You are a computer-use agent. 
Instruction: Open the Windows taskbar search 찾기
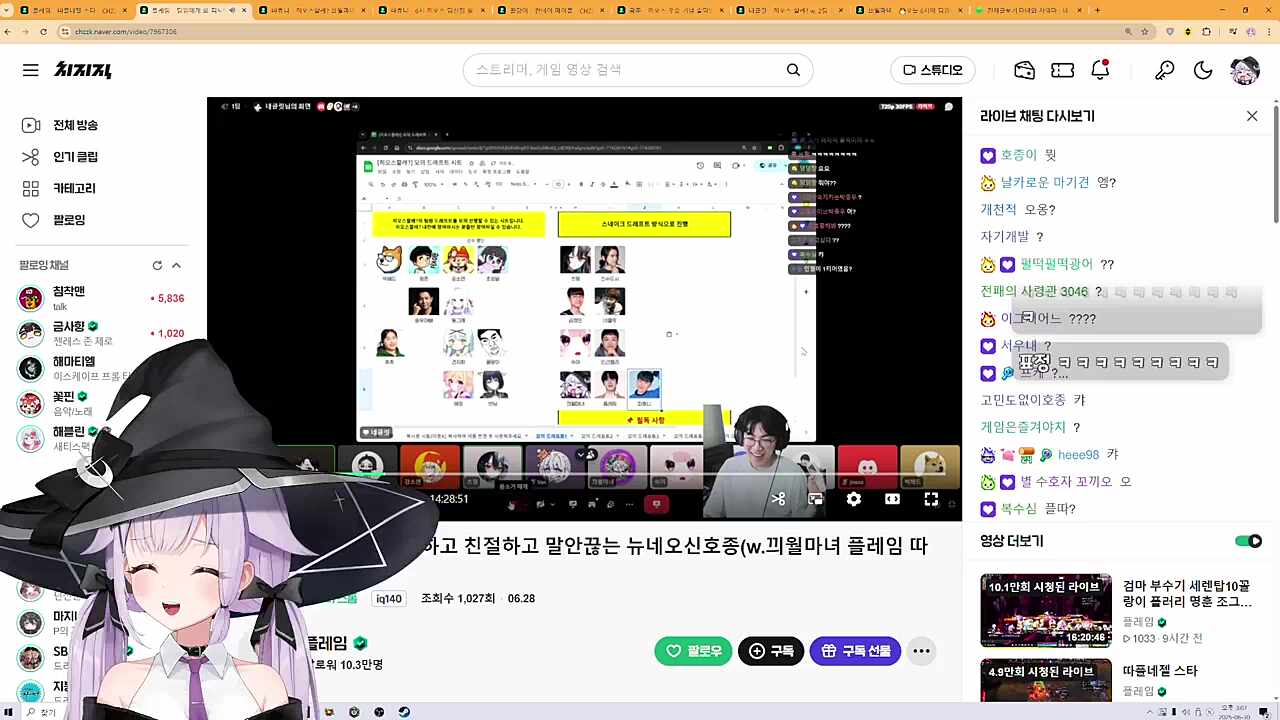coord(42,712)
